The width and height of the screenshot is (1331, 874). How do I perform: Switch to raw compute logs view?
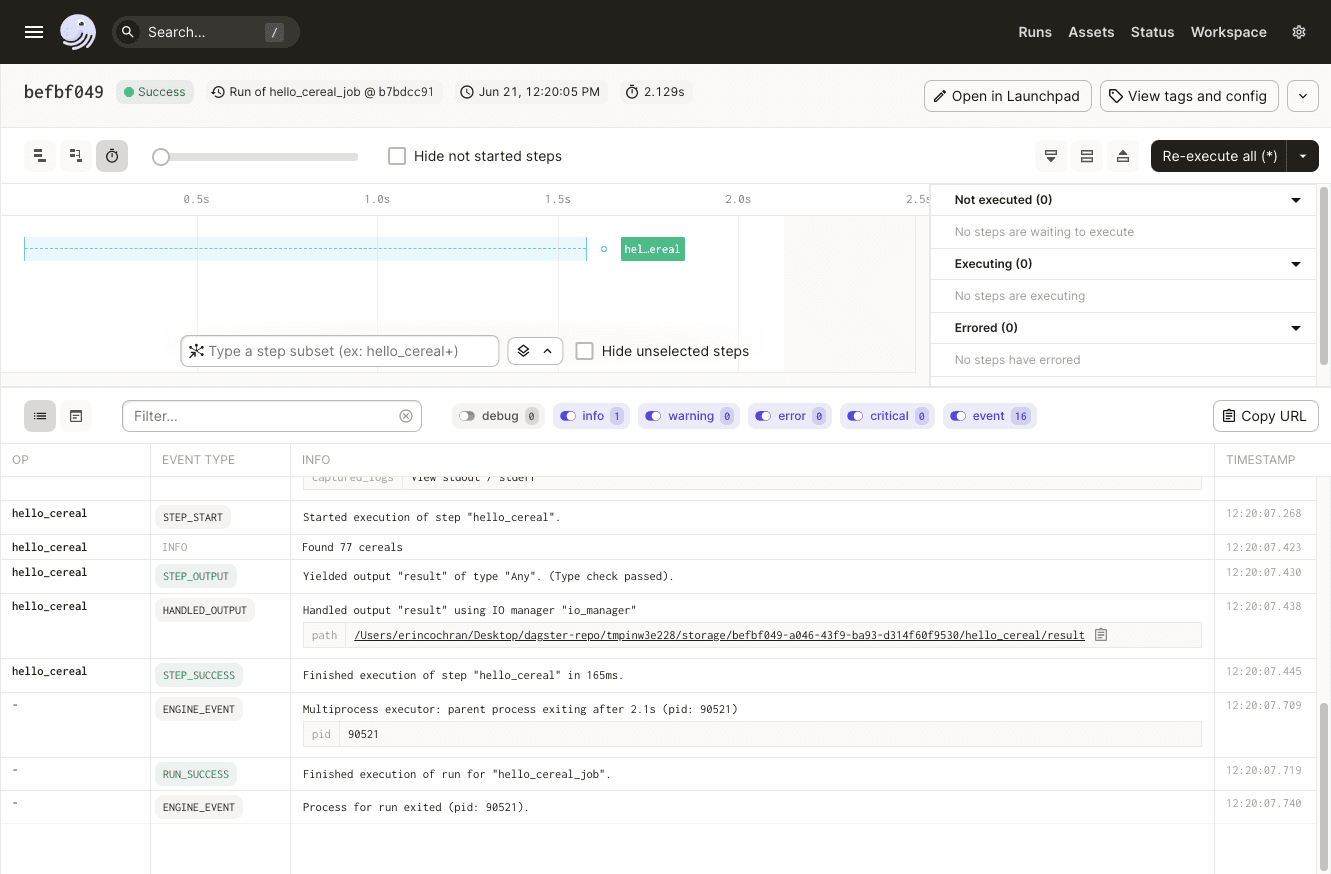point(76,416)
